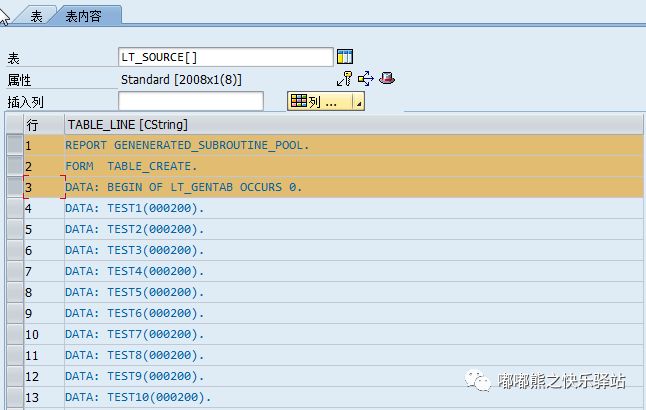Click the TABLE_LINE [CString] column header

353,124
